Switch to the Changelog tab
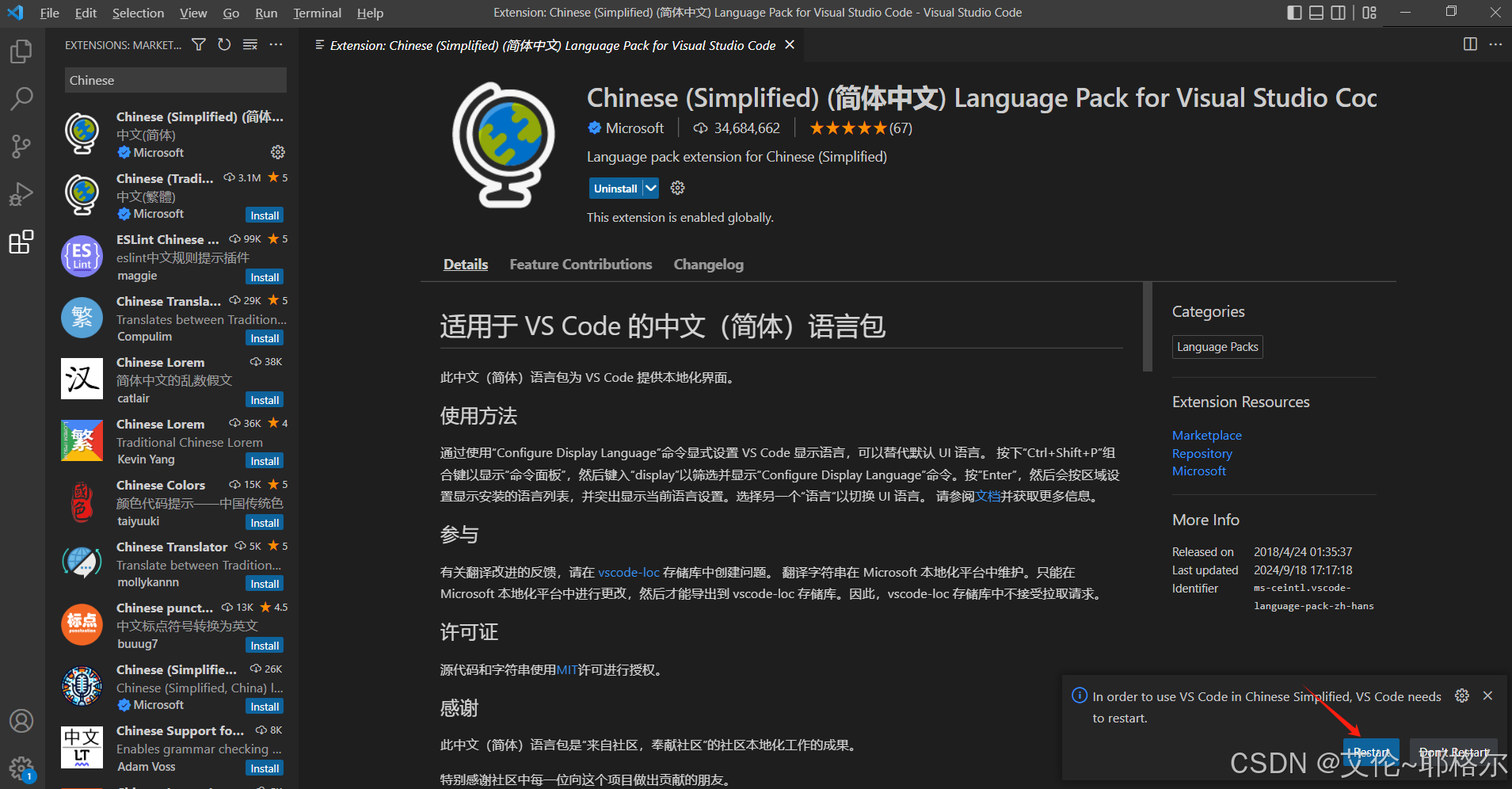Image resolution: width=1512 pixels, height=789 pixels. (708, 265)
